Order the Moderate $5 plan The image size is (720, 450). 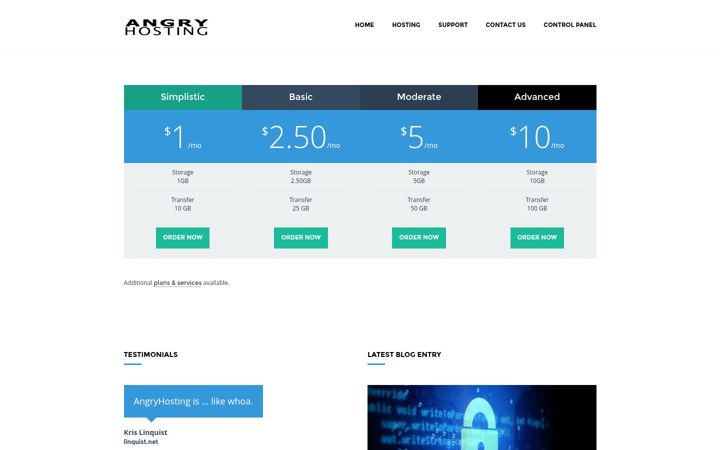419,238
